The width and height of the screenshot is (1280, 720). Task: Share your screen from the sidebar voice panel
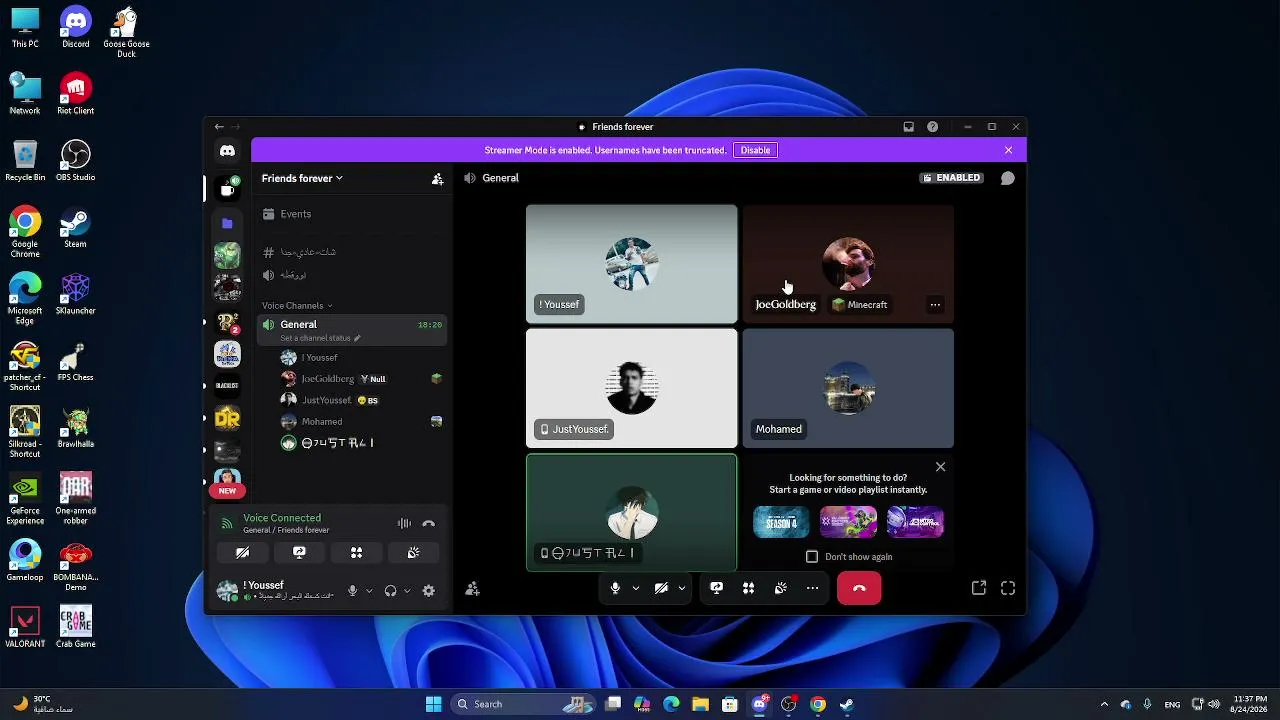[299, 553]
